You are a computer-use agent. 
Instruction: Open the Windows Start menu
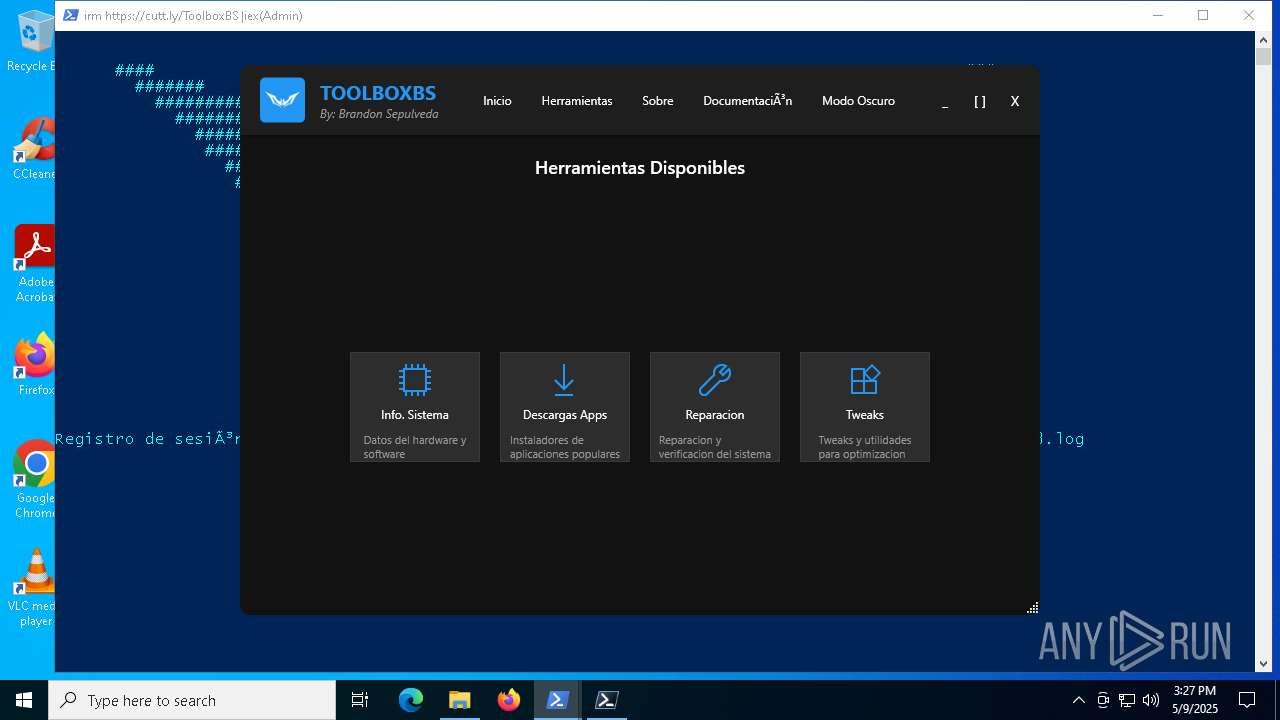24,700
